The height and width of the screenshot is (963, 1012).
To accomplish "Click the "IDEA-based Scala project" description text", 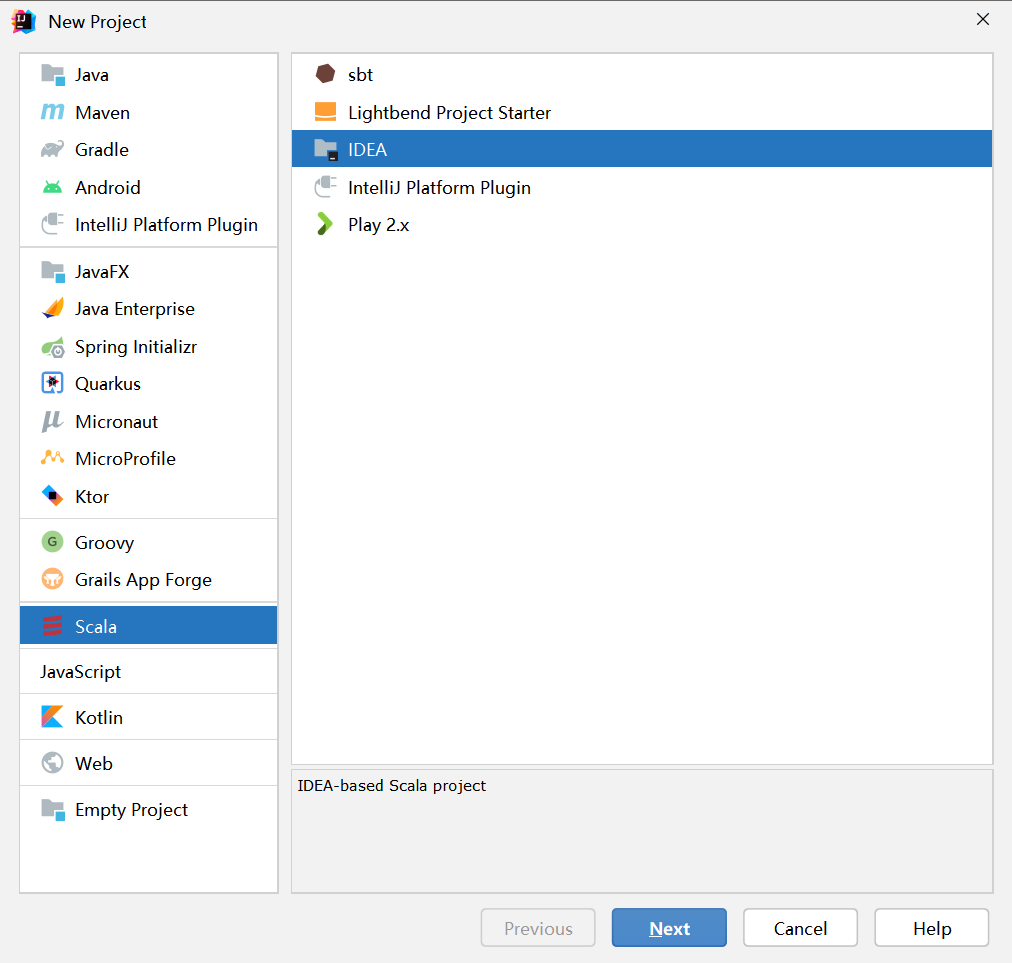I will pos(392,786).
